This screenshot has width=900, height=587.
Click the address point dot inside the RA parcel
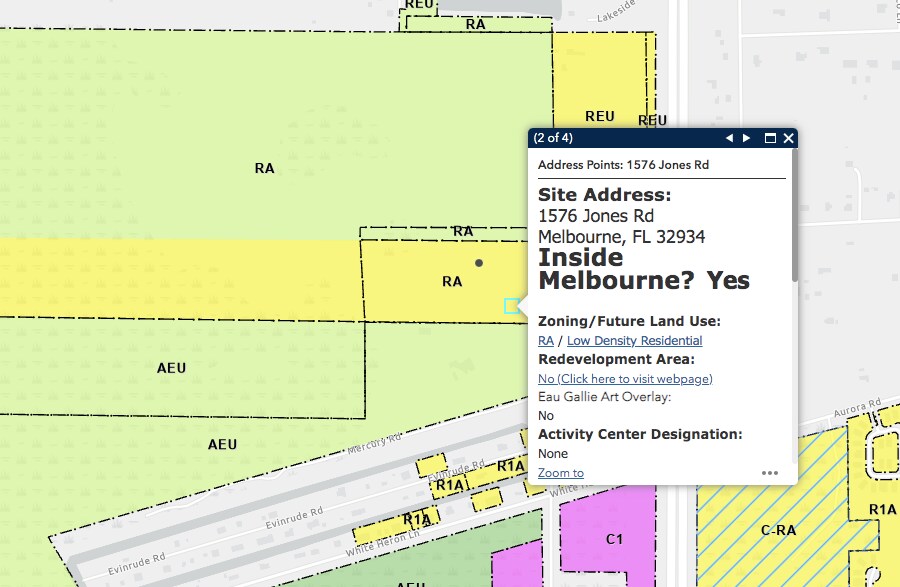(x=478, y=262)
